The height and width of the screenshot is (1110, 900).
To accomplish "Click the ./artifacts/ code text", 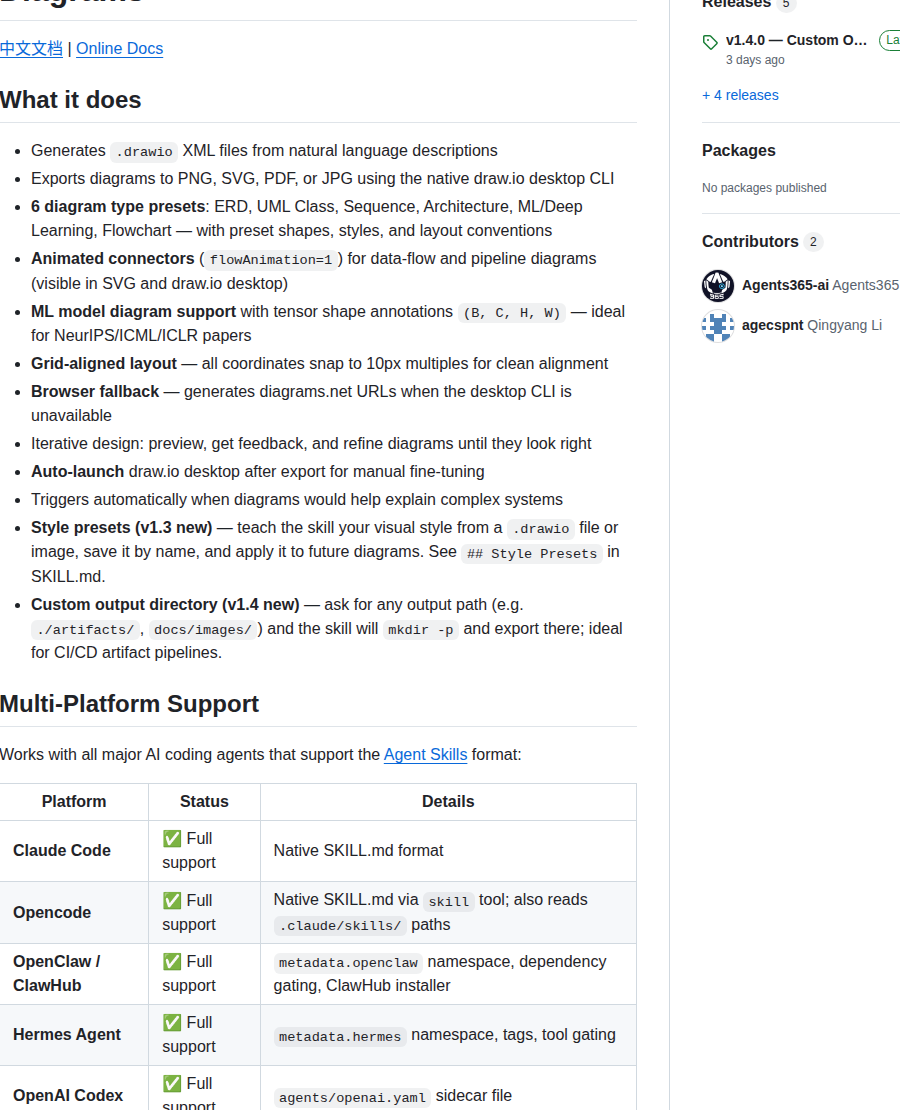I will tap(86, 630).
